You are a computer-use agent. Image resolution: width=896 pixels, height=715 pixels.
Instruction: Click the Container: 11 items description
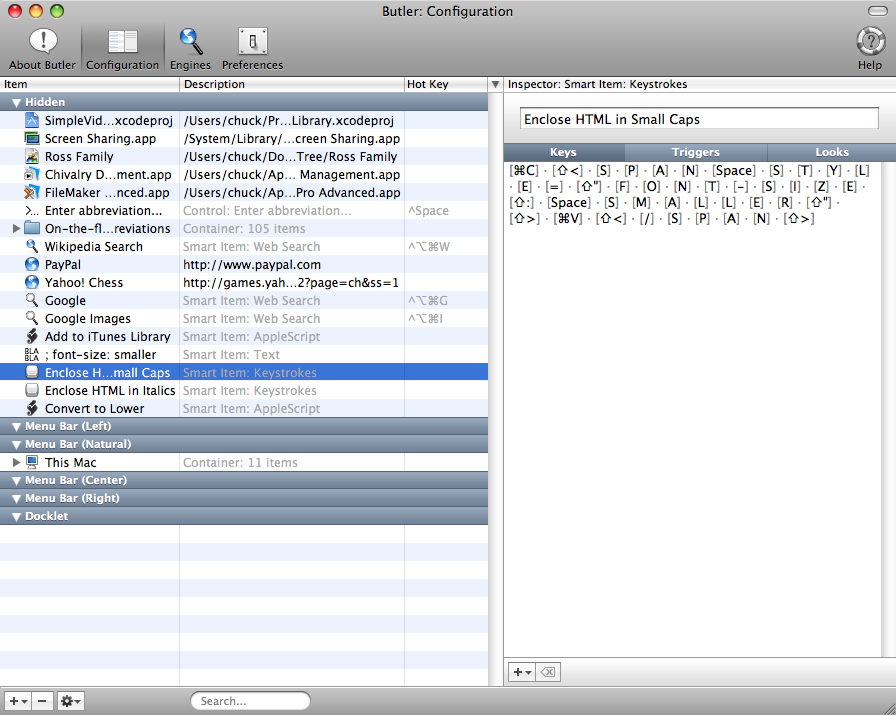tap(240, 462)
